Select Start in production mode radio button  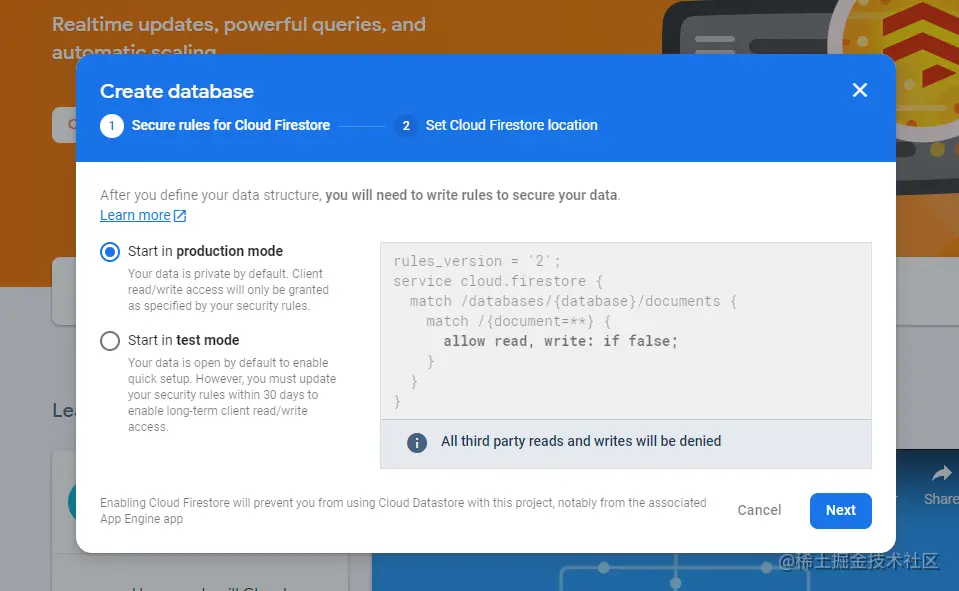click(x=110, y=251)
